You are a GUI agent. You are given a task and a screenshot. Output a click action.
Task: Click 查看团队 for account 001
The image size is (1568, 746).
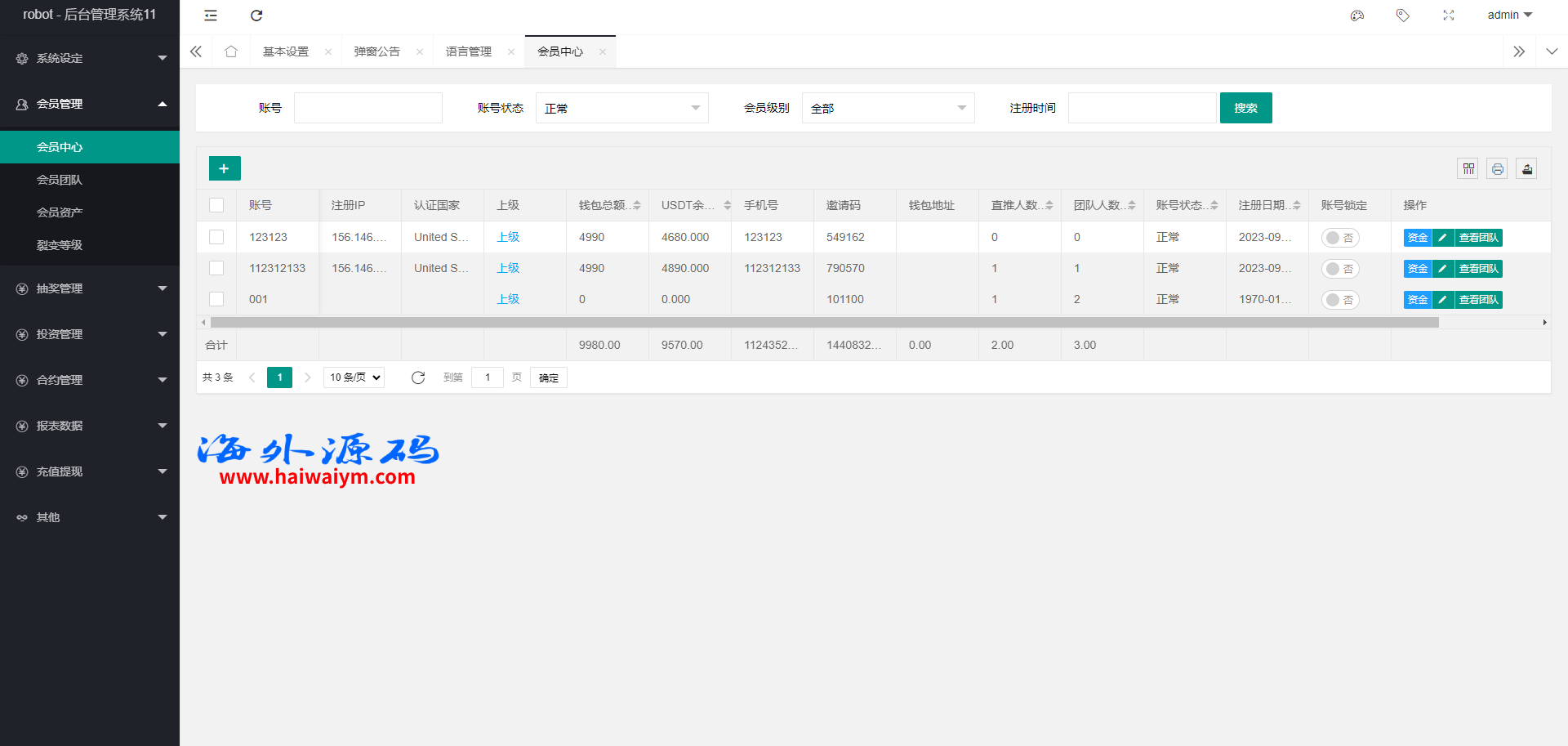pyautogui.click(x=1479, y=300)
